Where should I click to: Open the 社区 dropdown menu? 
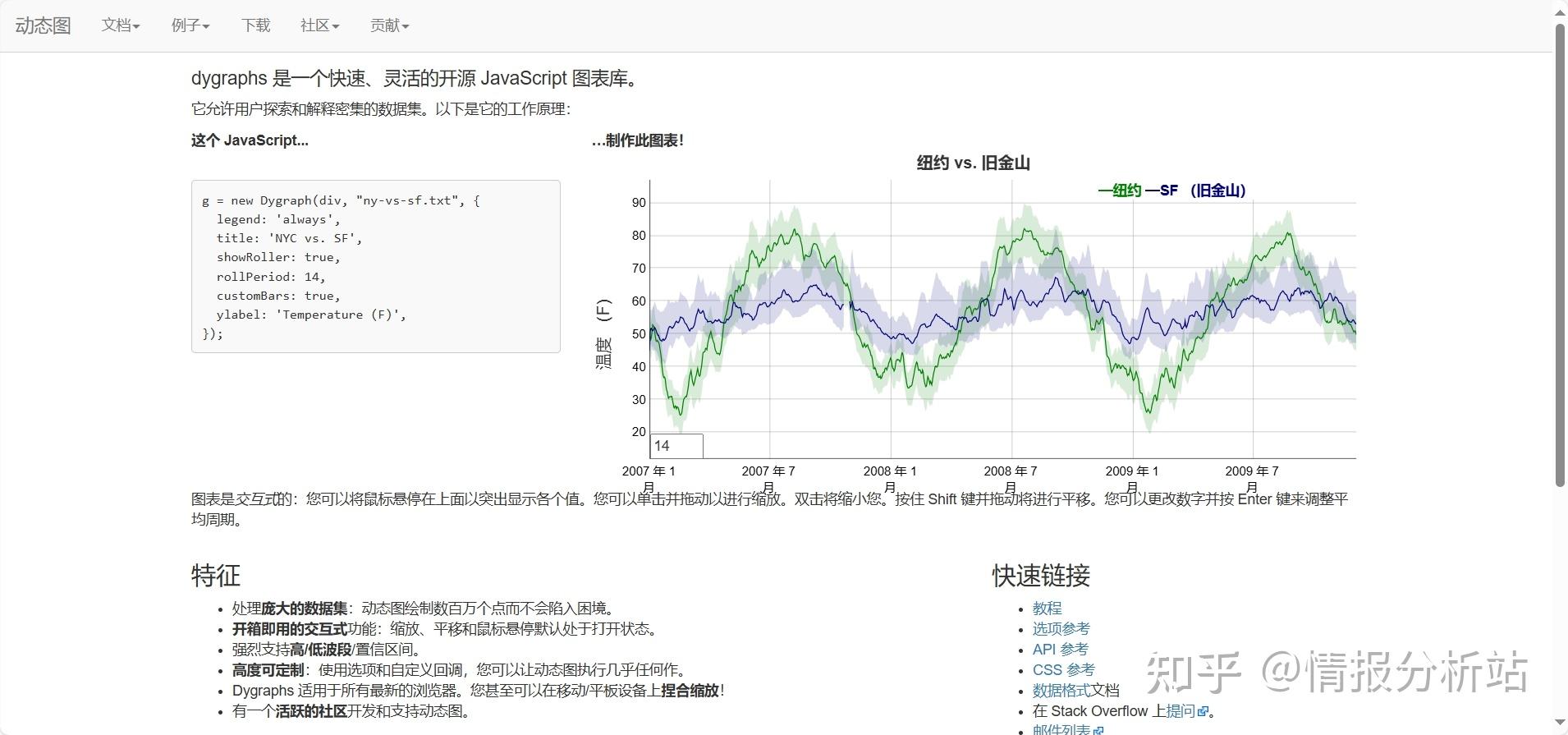(319, 25)
